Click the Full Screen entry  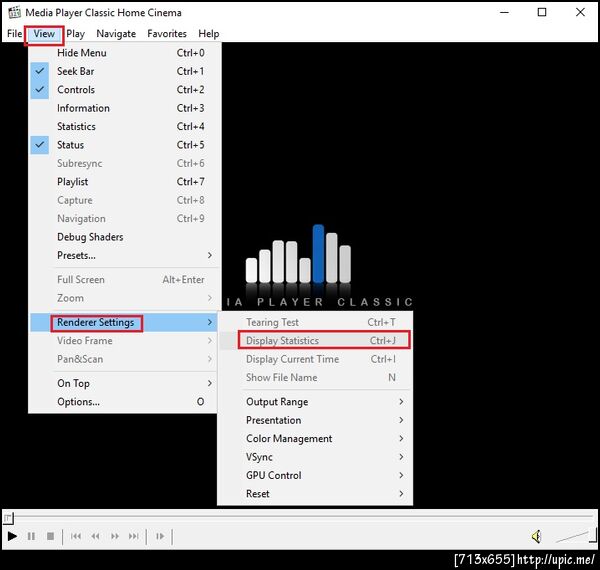point(123,280)
